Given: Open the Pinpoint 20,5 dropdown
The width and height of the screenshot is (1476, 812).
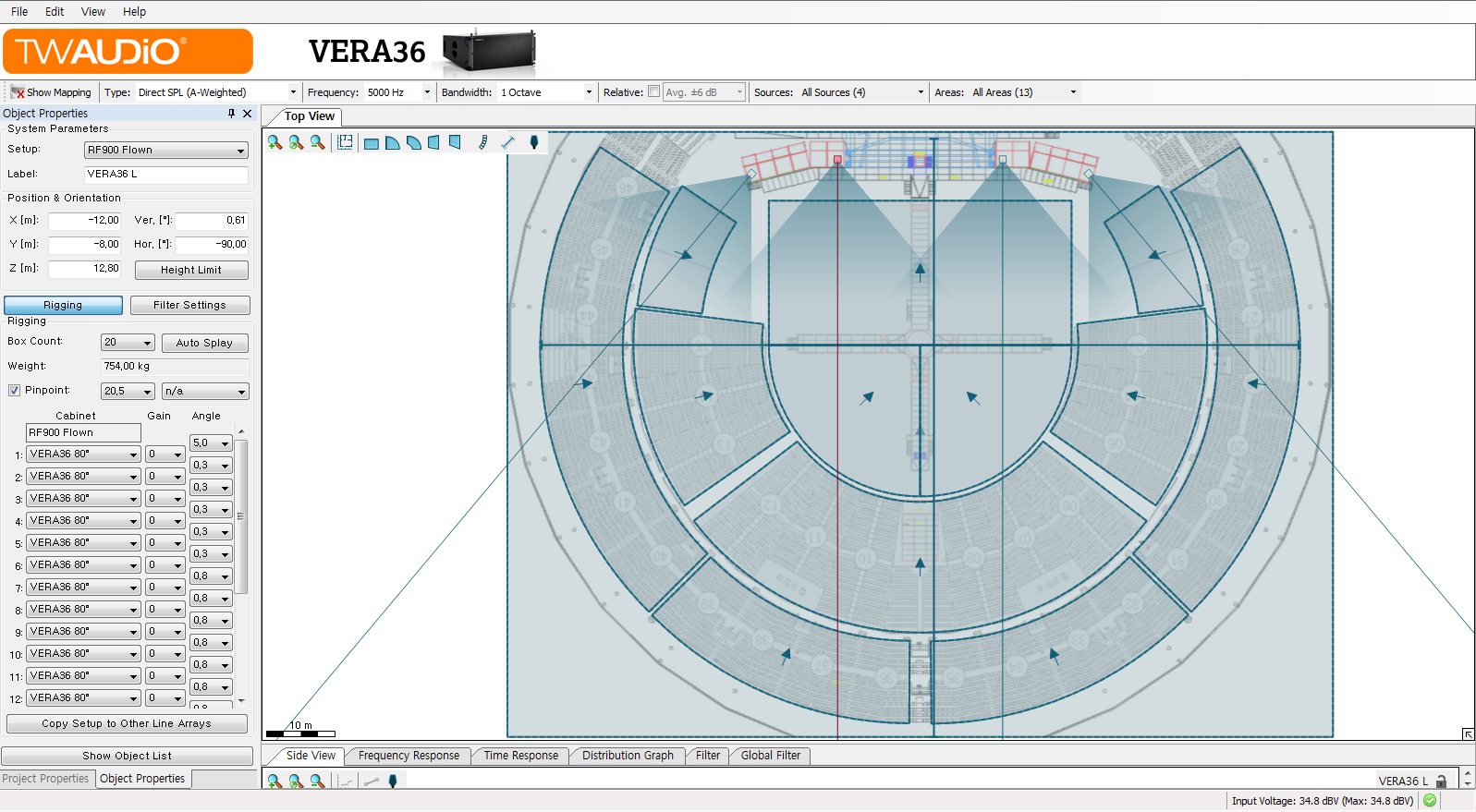Looking at the screenshot, I should tap(128, 392).
